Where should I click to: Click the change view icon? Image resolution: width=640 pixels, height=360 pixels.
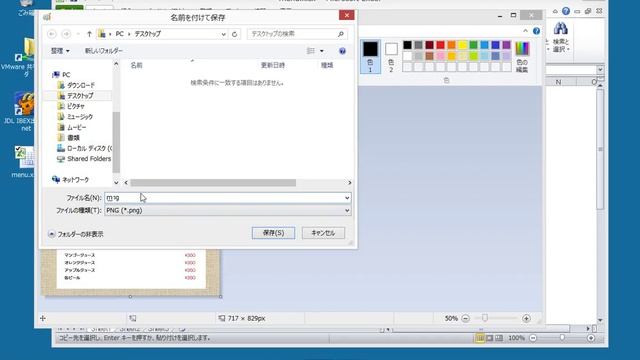311,51
